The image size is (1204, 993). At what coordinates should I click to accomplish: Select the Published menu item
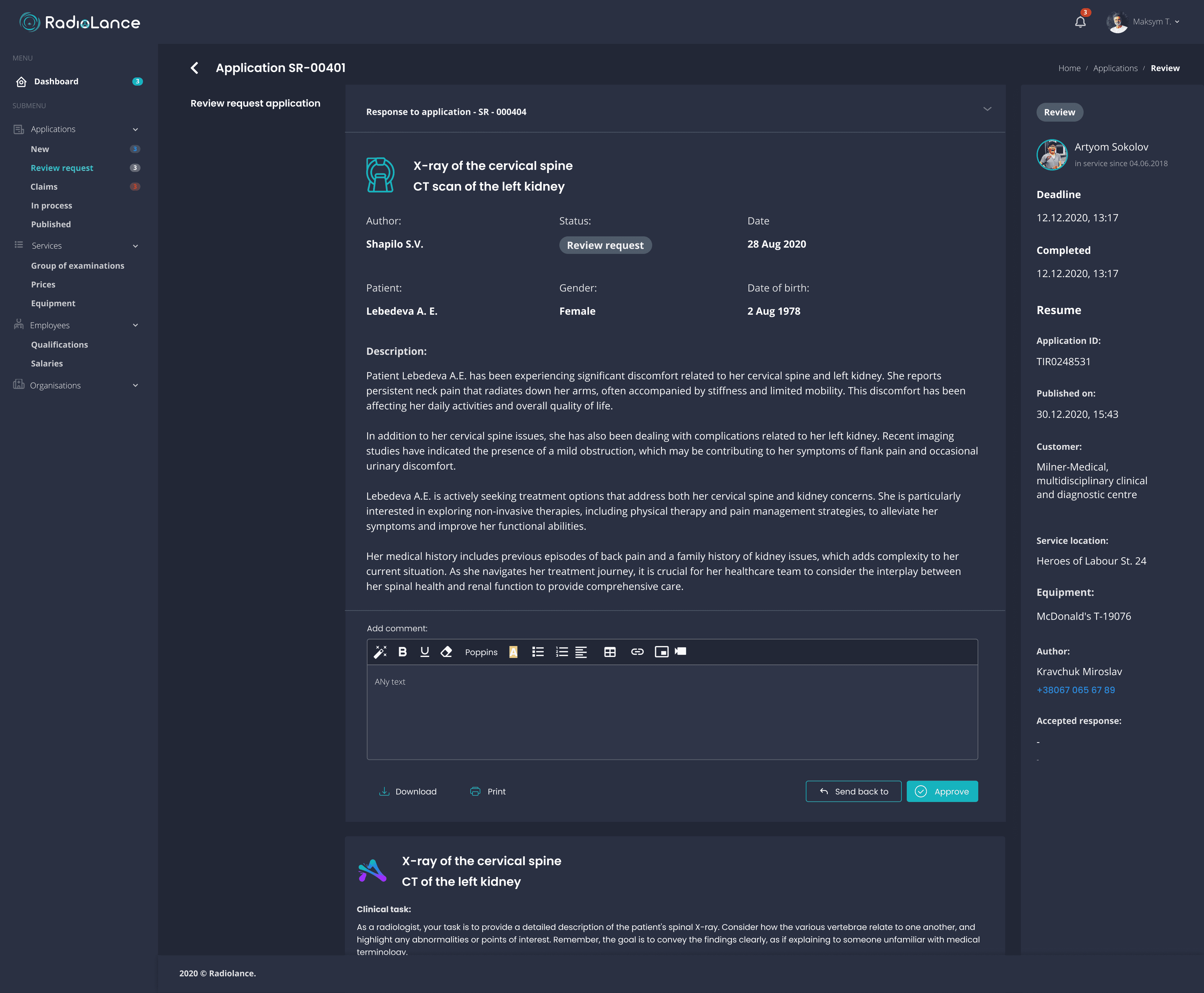click(51, 224)
